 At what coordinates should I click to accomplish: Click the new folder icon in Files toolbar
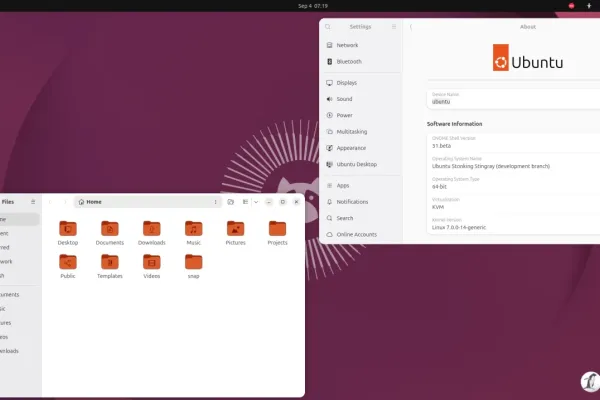[230, 202]
